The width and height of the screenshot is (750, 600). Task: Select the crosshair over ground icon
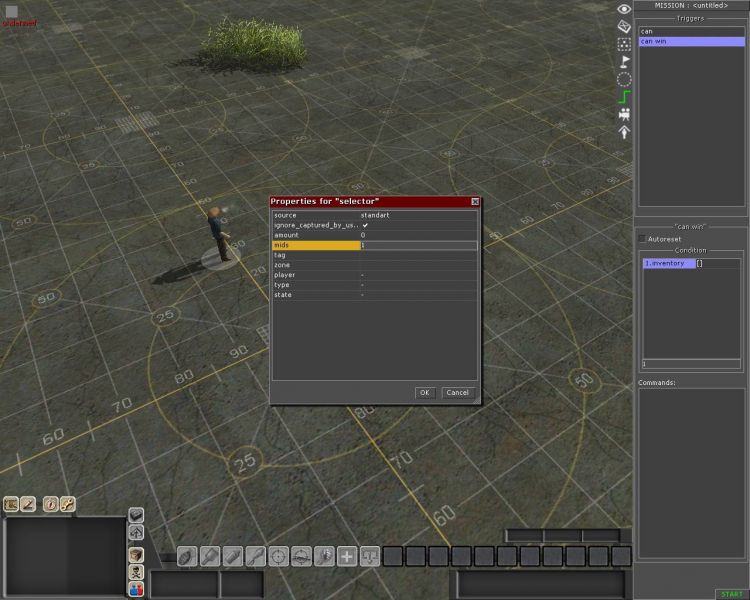tap(301, 557)
